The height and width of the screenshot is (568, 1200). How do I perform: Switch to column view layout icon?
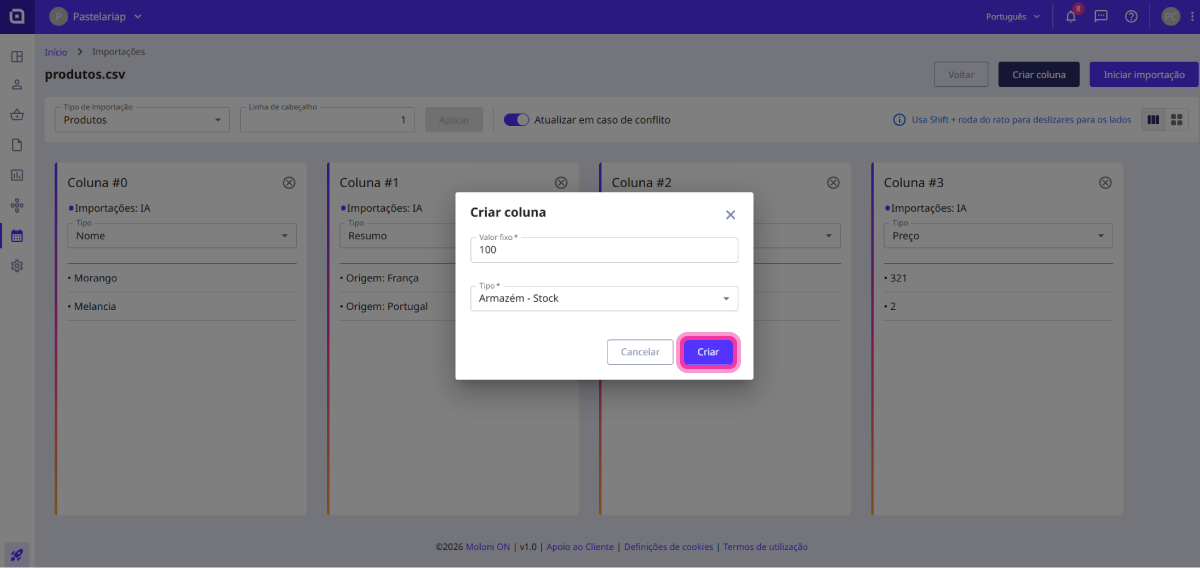(x=1153, y=120)
